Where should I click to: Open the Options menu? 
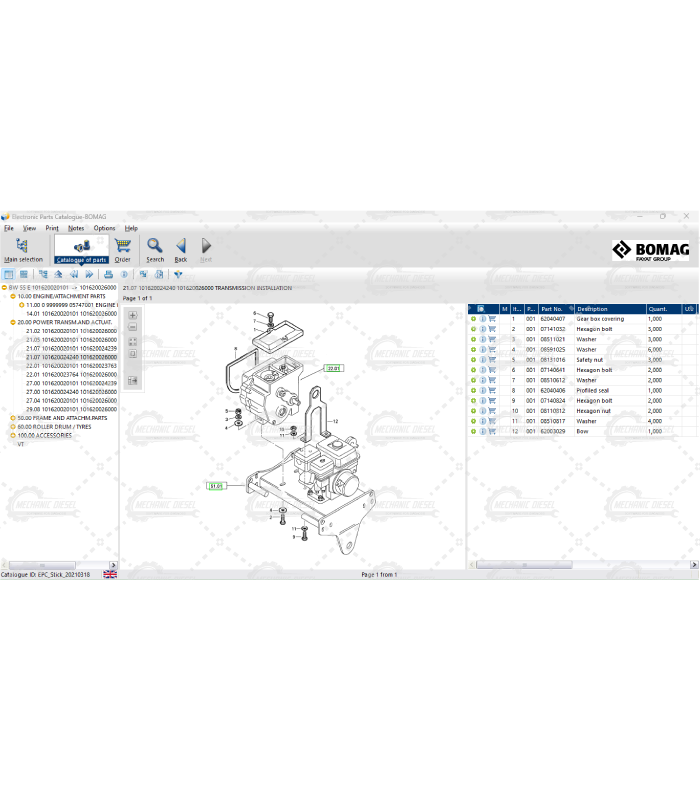104,228
